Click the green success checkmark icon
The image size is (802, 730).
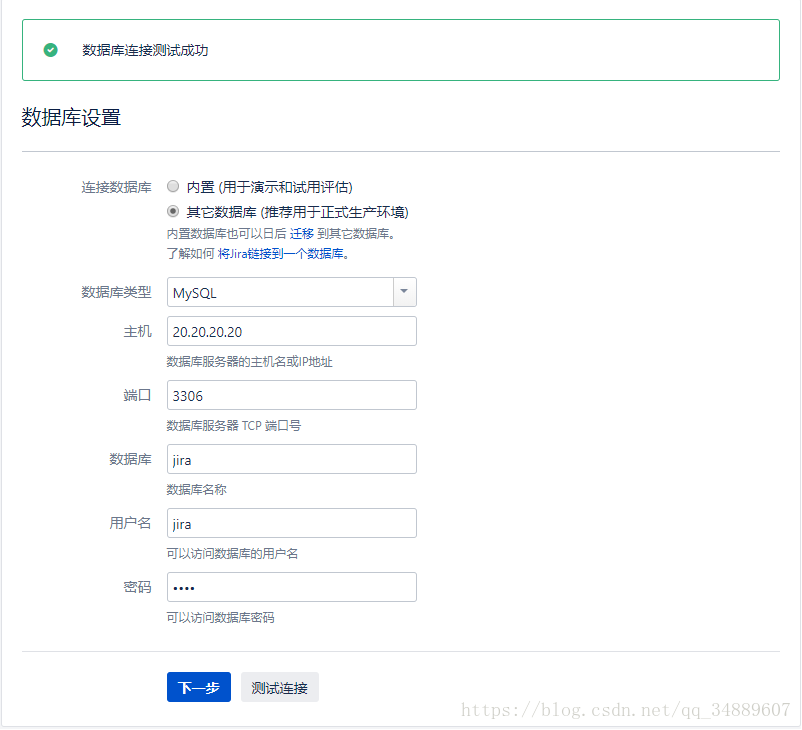click(50, 50)
